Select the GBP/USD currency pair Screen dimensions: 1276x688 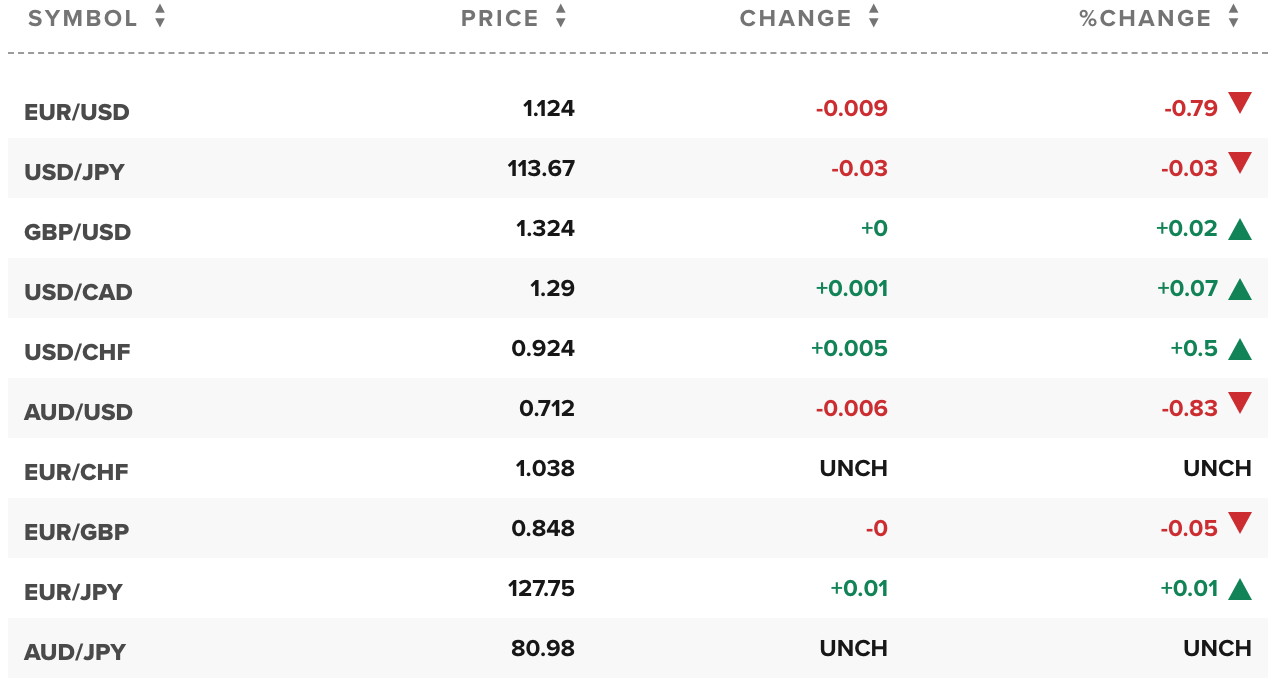point(77,232)
